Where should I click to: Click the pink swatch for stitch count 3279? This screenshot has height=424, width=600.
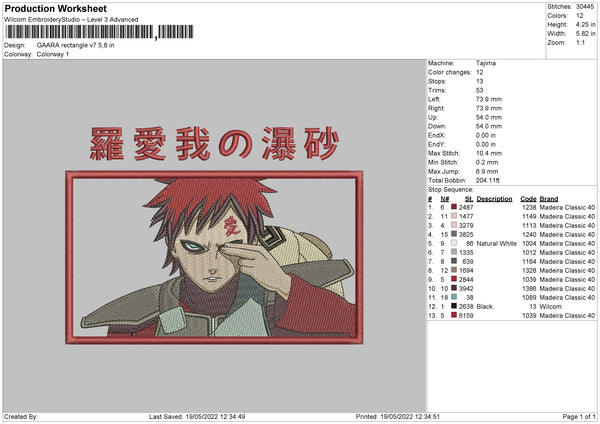pyautogui.click(x=454, y=225)
